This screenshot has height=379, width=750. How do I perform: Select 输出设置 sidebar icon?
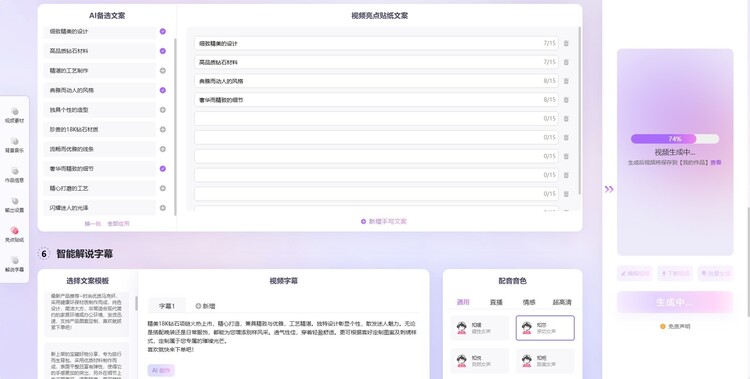pos(15,205)
